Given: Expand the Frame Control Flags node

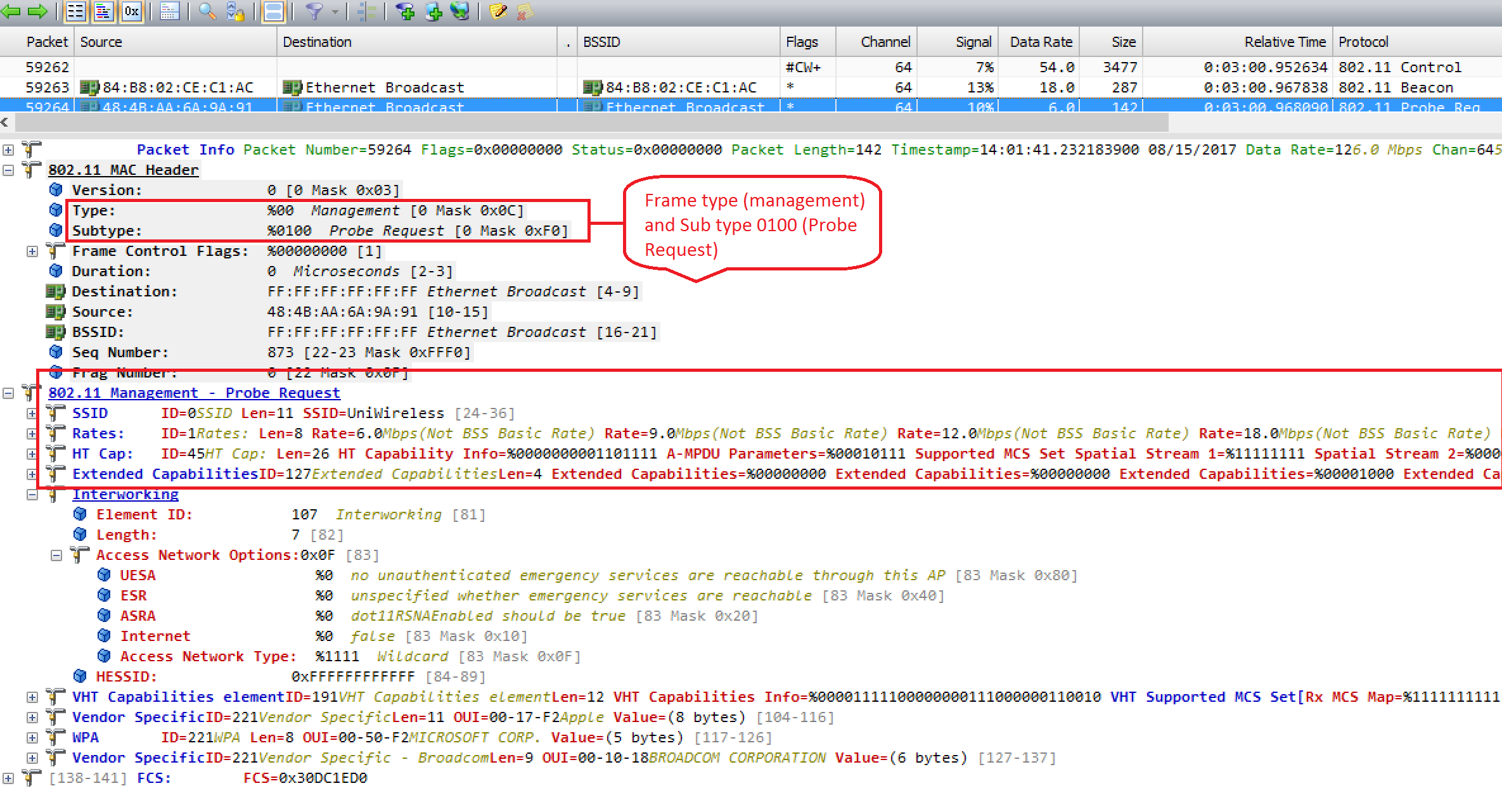Looking at the screenshot, I should [32, 251].
